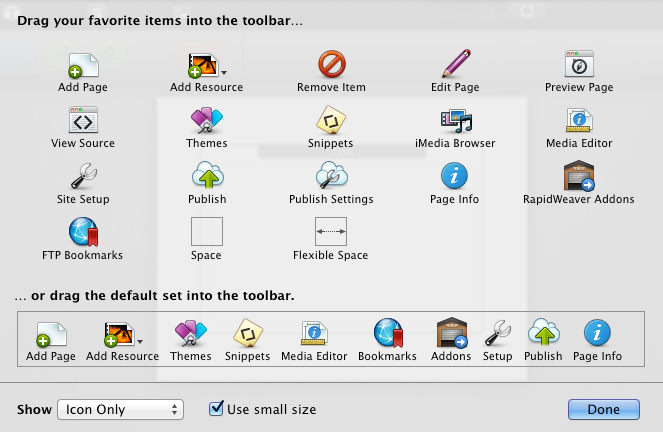Select the Themes icon in favorites grid
This screenshot has height=432, width=663.
tap(207, 120)
